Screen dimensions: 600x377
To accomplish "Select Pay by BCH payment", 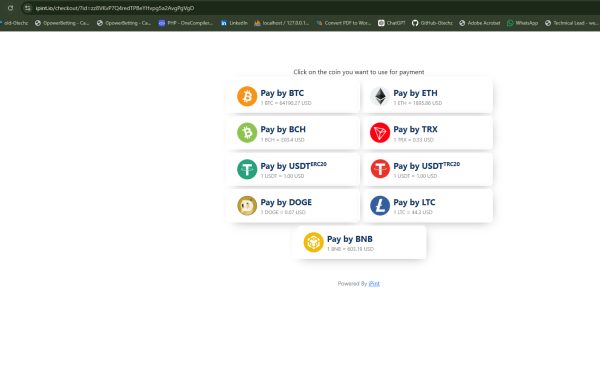I will [293, 132].
